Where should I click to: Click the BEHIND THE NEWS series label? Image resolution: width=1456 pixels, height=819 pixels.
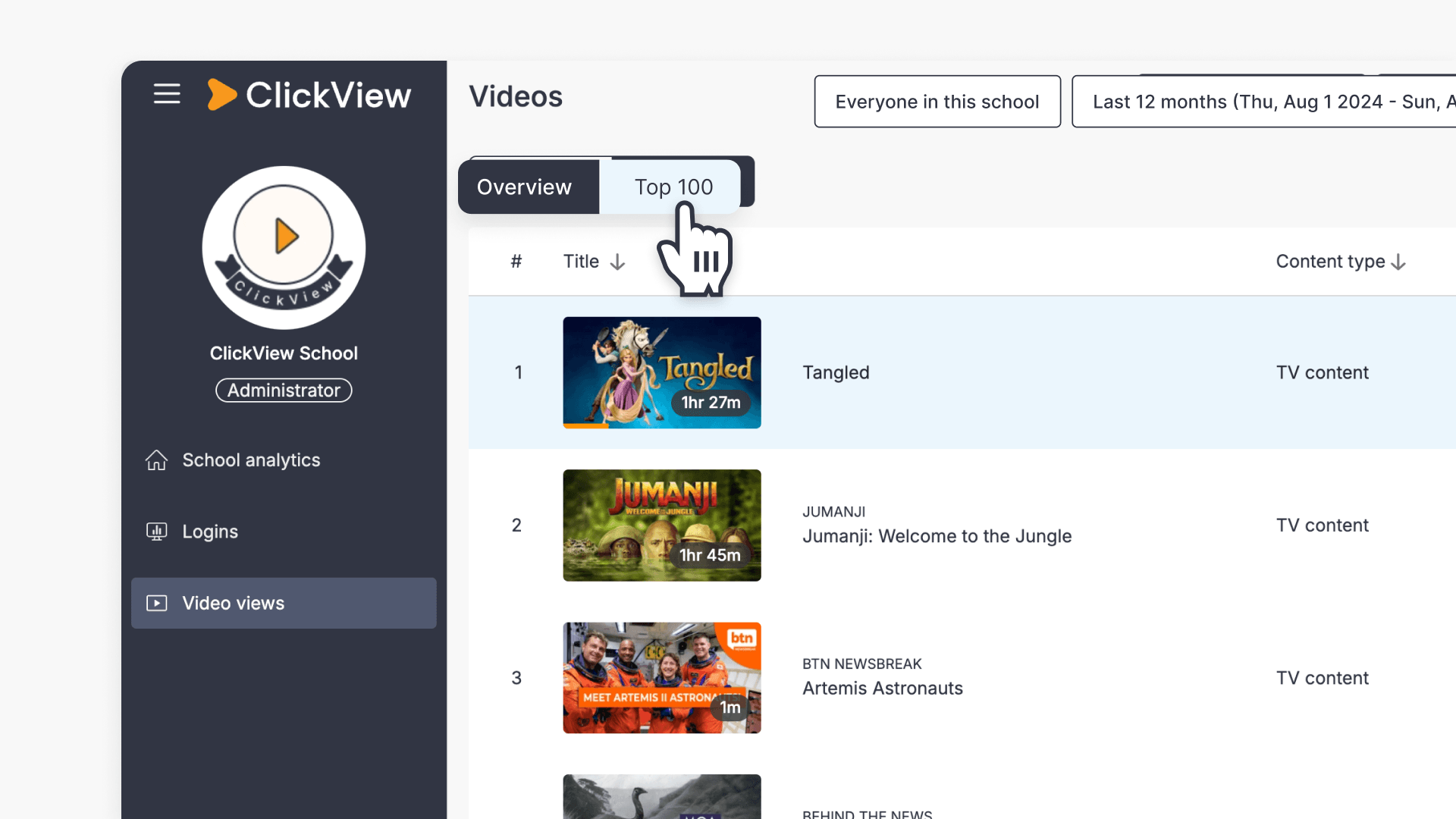867,814
